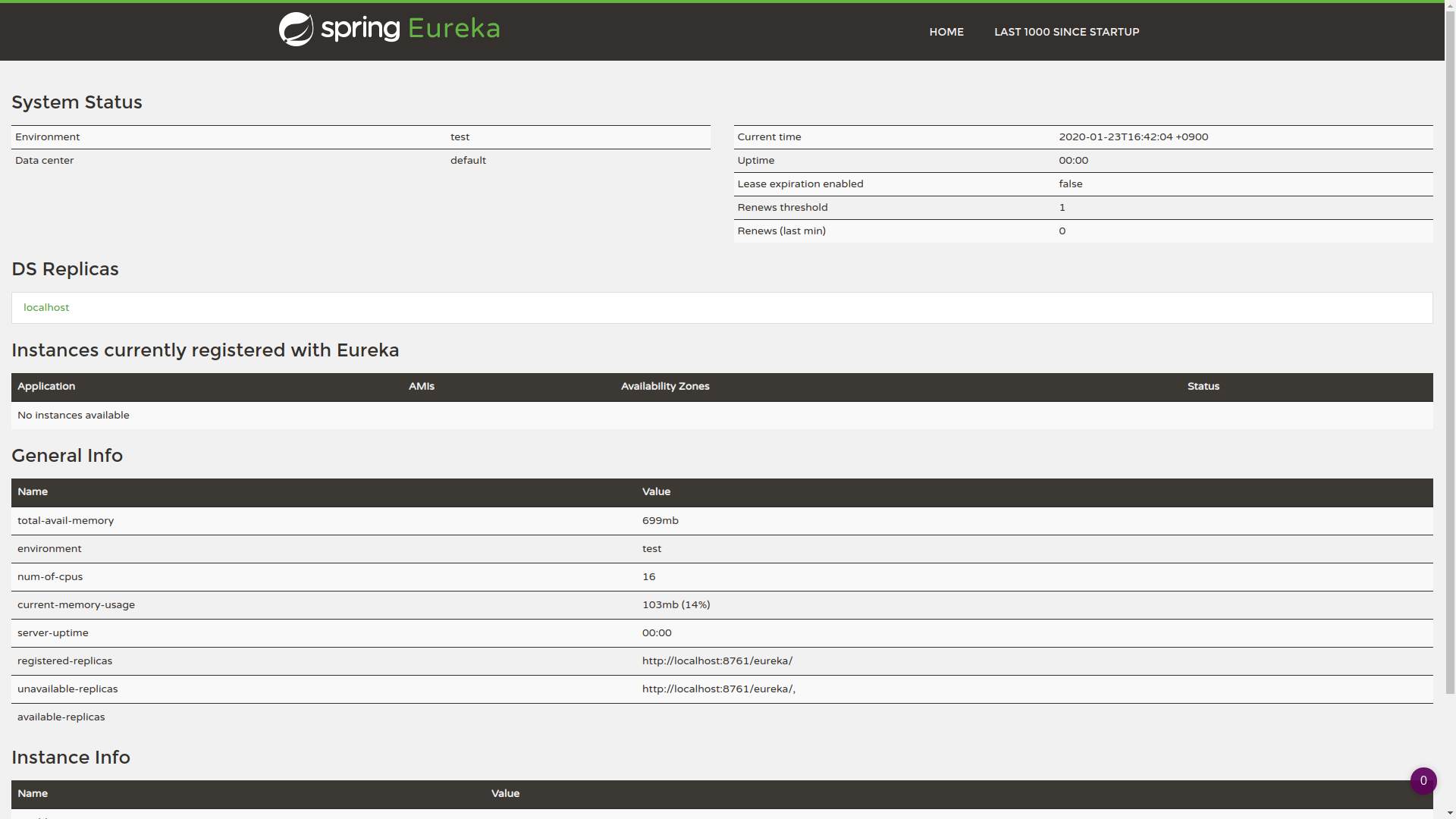The height and width of the screenshot is (819, 1456).
Task: Click the spring Eureka brand text
Action: click(x=410, y=30)
